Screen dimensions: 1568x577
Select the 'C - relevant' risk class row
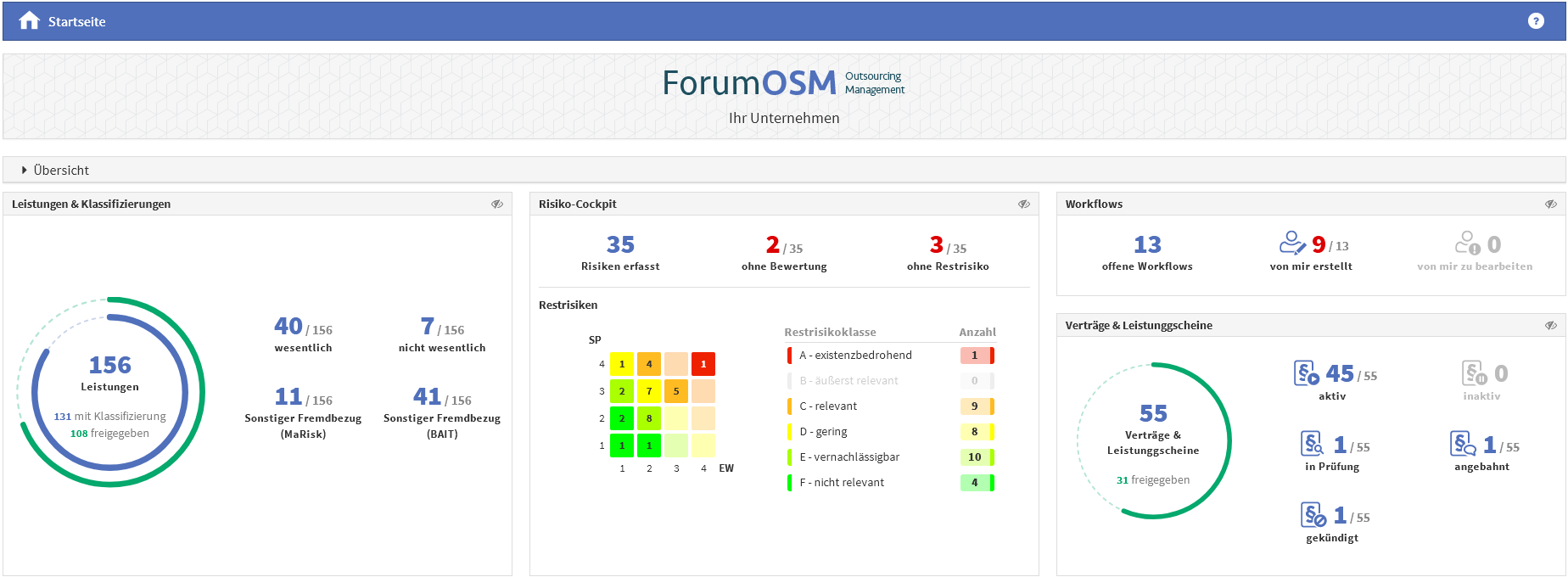(x=891, y=406)
